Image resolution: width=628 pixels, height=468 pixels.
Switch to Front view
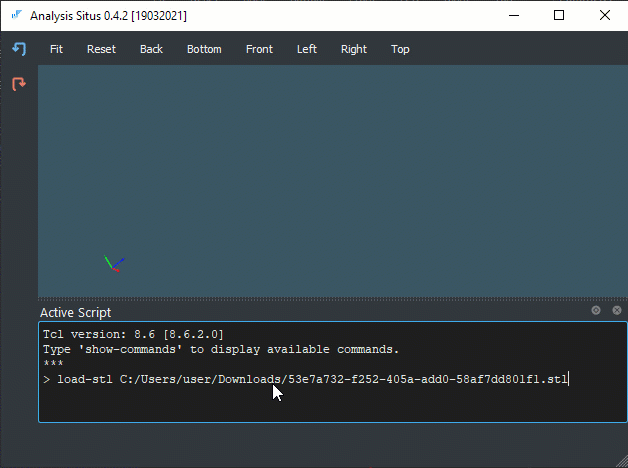click(x=260, y=49)
